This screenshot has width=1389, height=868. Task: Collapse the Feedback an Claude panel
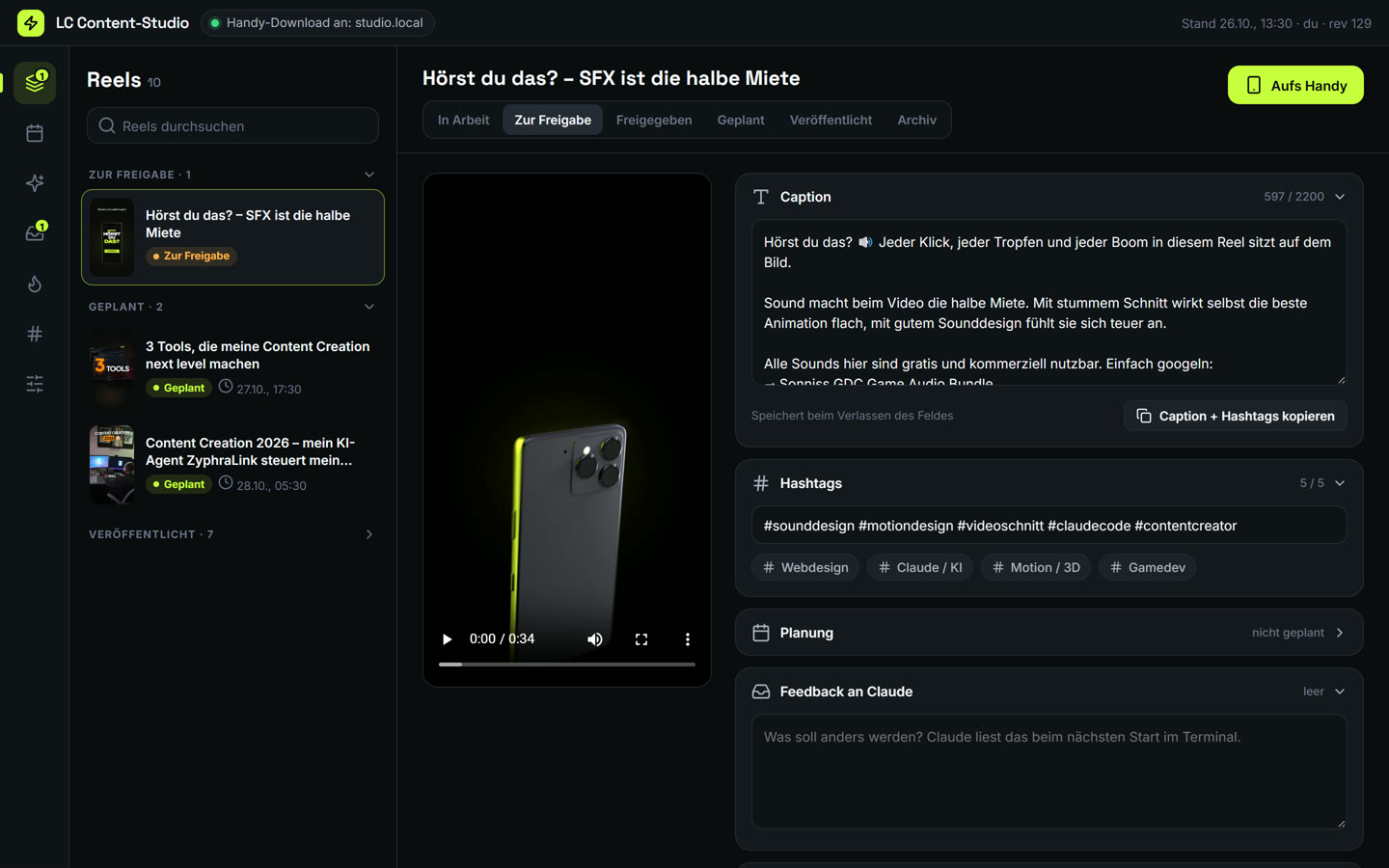[1340, 692]
